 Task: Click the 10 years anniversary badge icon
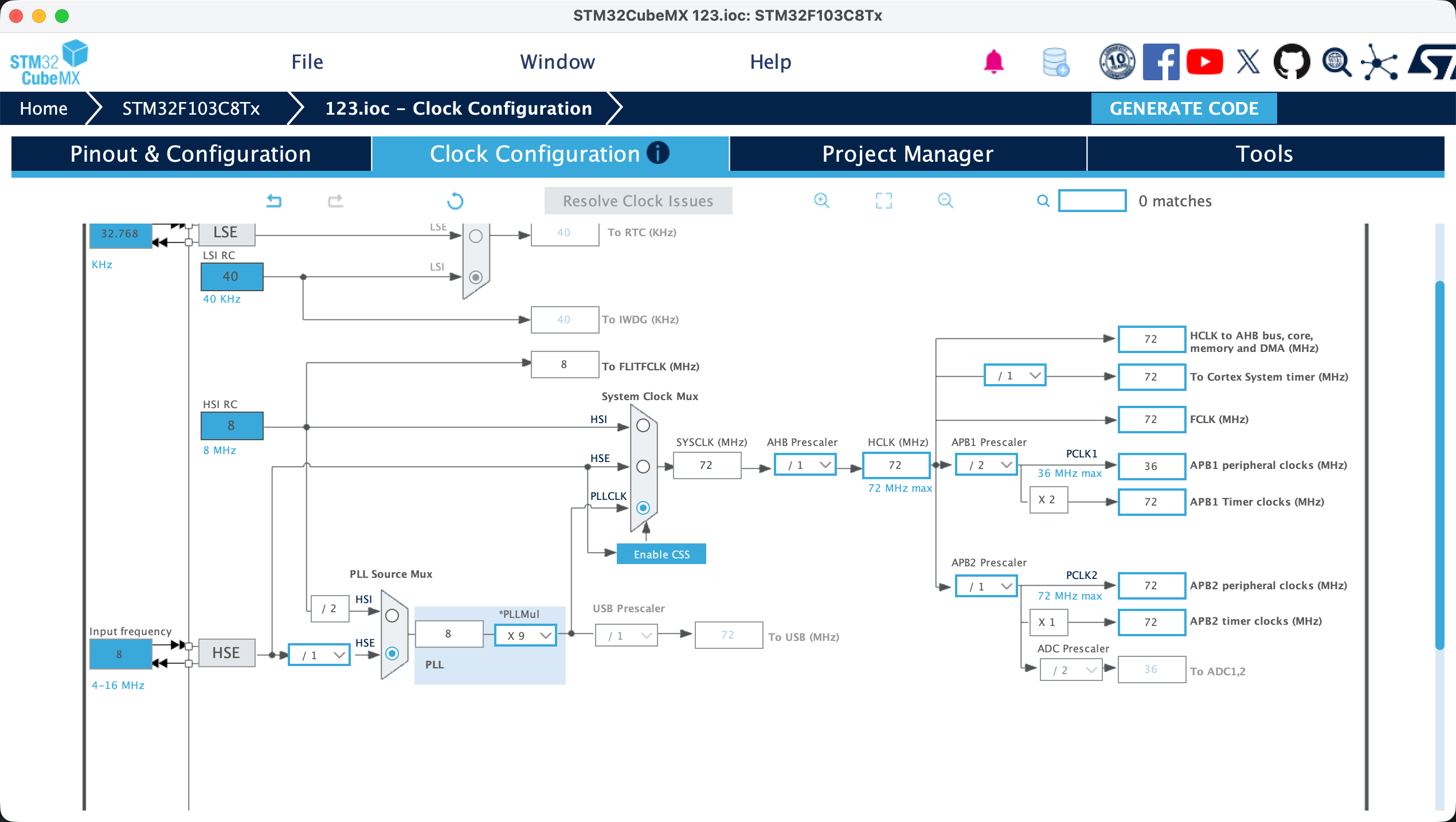tap(1117, 61)
